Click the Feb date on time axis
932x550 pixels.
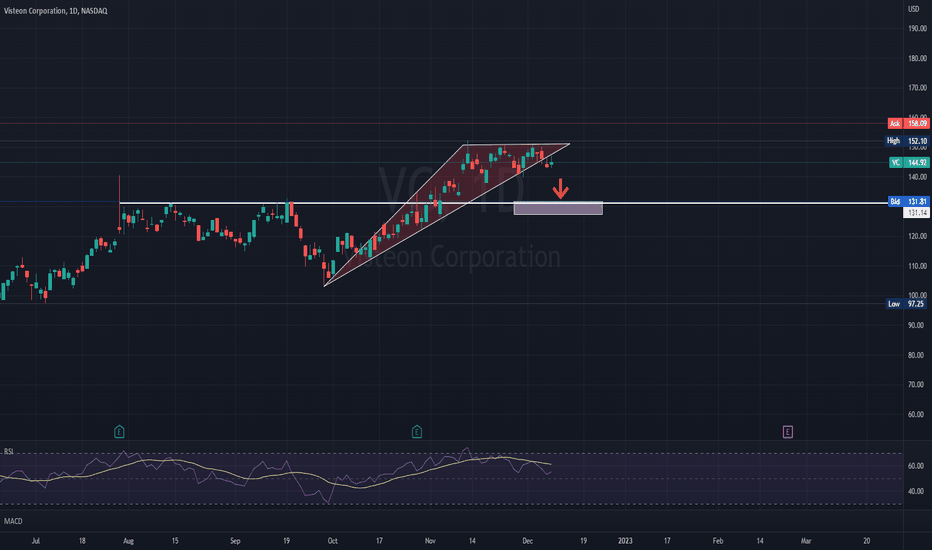718,540
